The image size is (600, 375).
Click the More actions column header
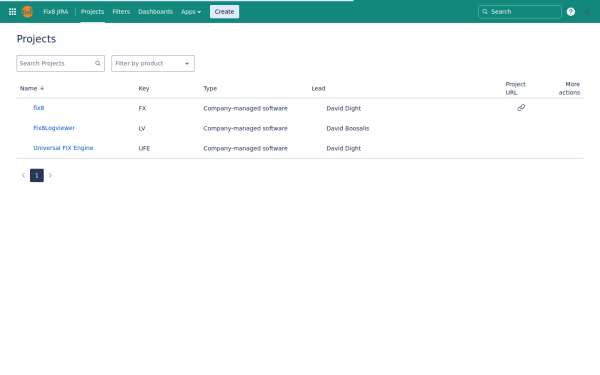tap(569, 88)
